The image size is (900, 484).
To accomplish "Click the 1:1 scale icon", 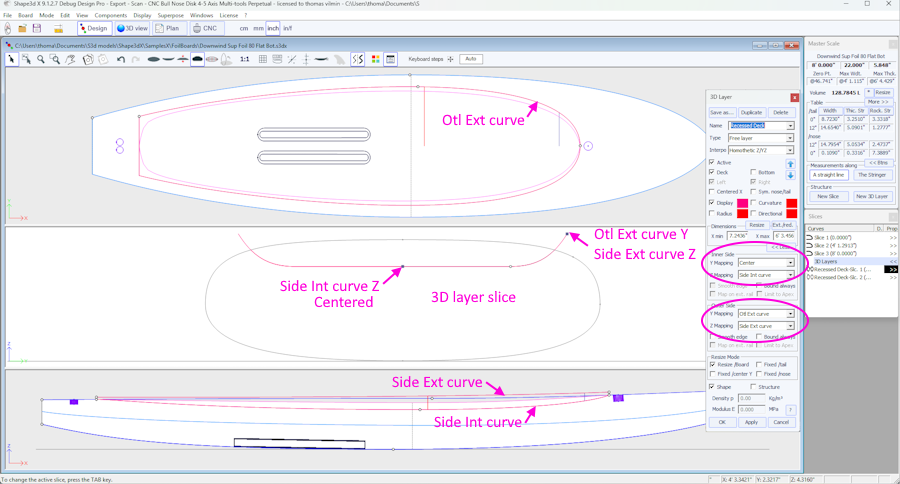I will [x=245, y=60].
